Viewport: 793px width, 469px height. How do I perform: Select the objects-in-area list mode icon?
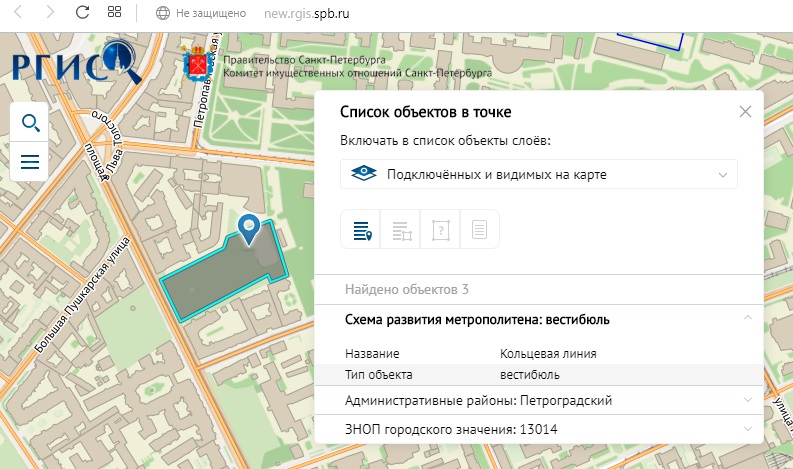point(401,230)
